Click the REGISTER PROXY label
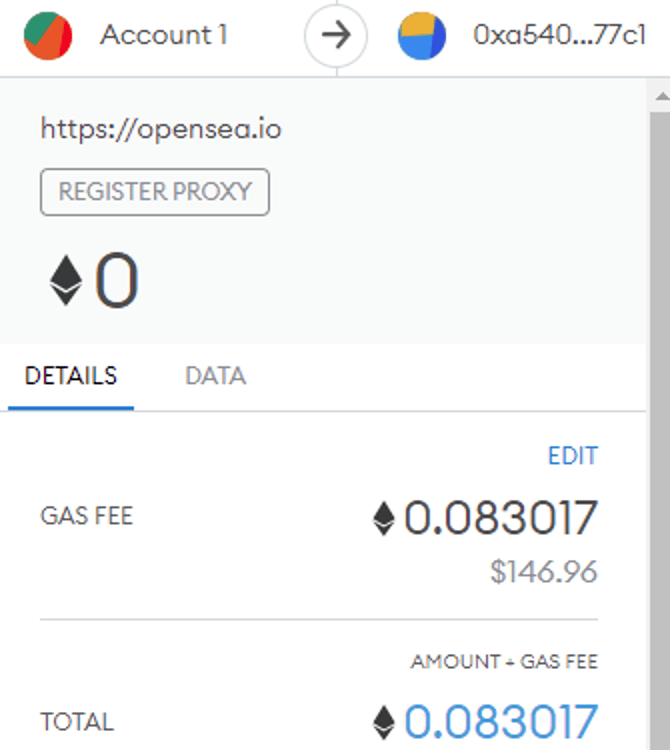This screenshot has width=670, height=750. click(155, 192)
